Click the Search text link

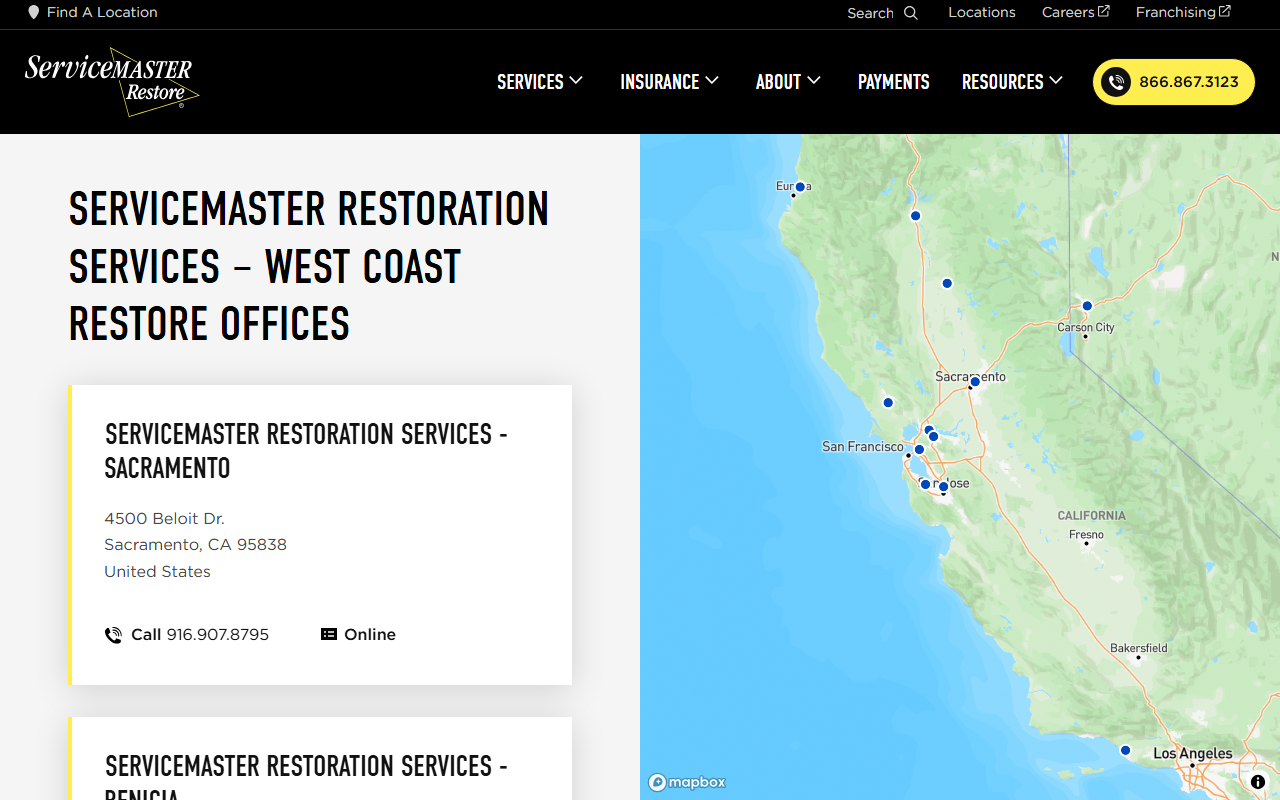tap(870, 13)
